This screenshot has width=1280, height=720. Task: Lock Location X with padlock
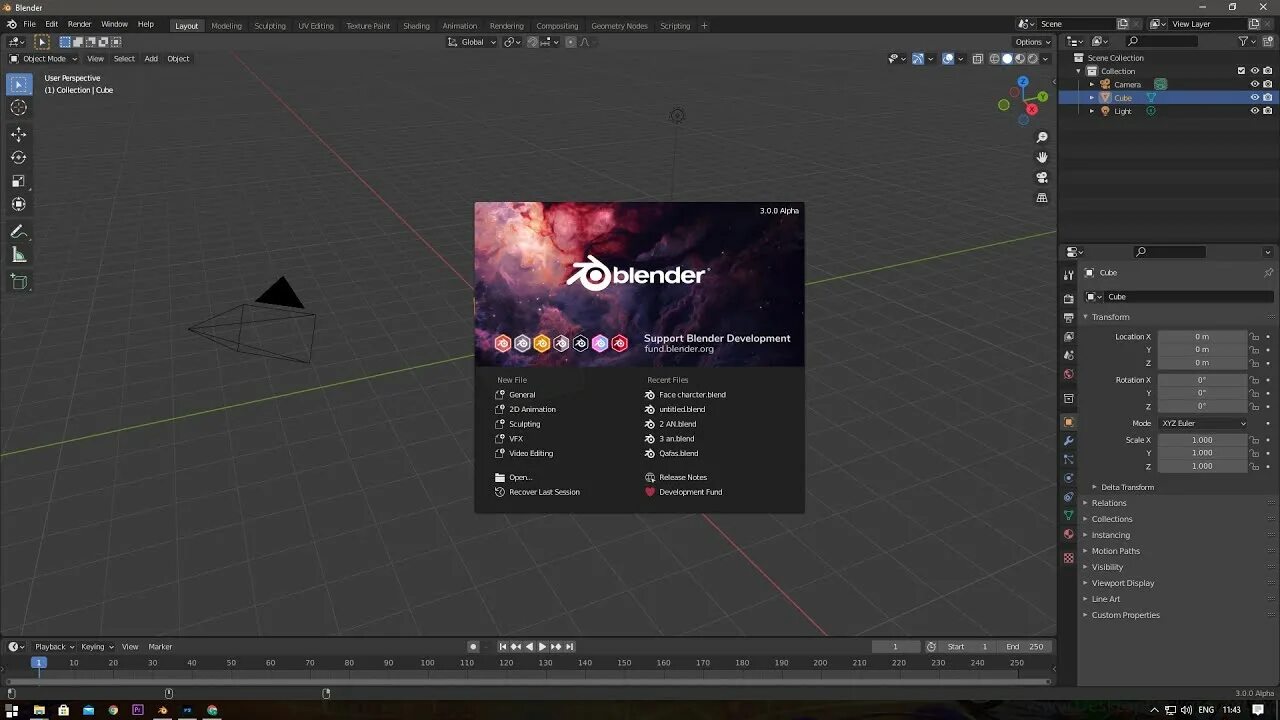(1255, 337)
